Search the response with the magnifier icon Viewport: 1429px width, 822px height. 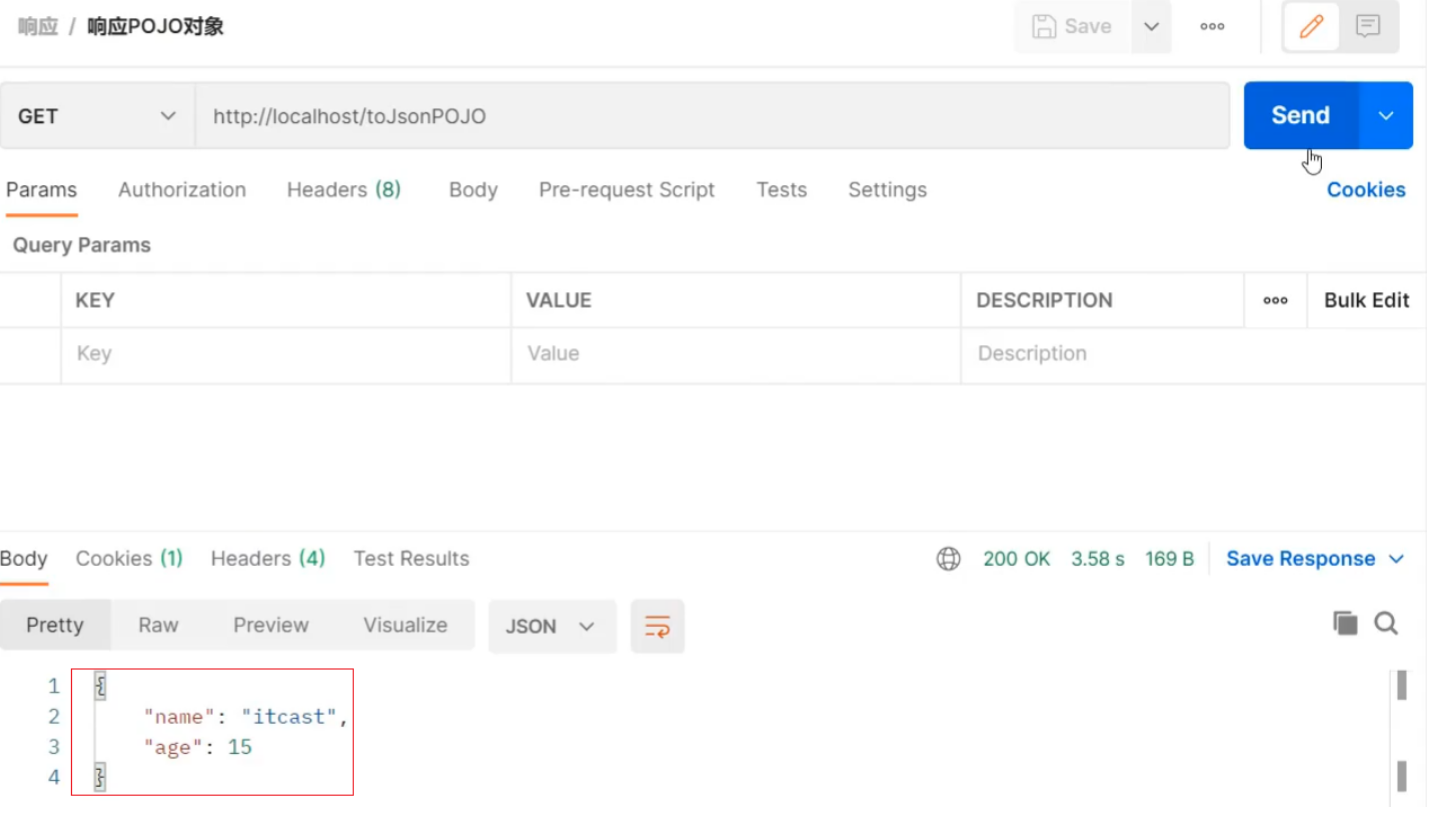click(1386, 622)
